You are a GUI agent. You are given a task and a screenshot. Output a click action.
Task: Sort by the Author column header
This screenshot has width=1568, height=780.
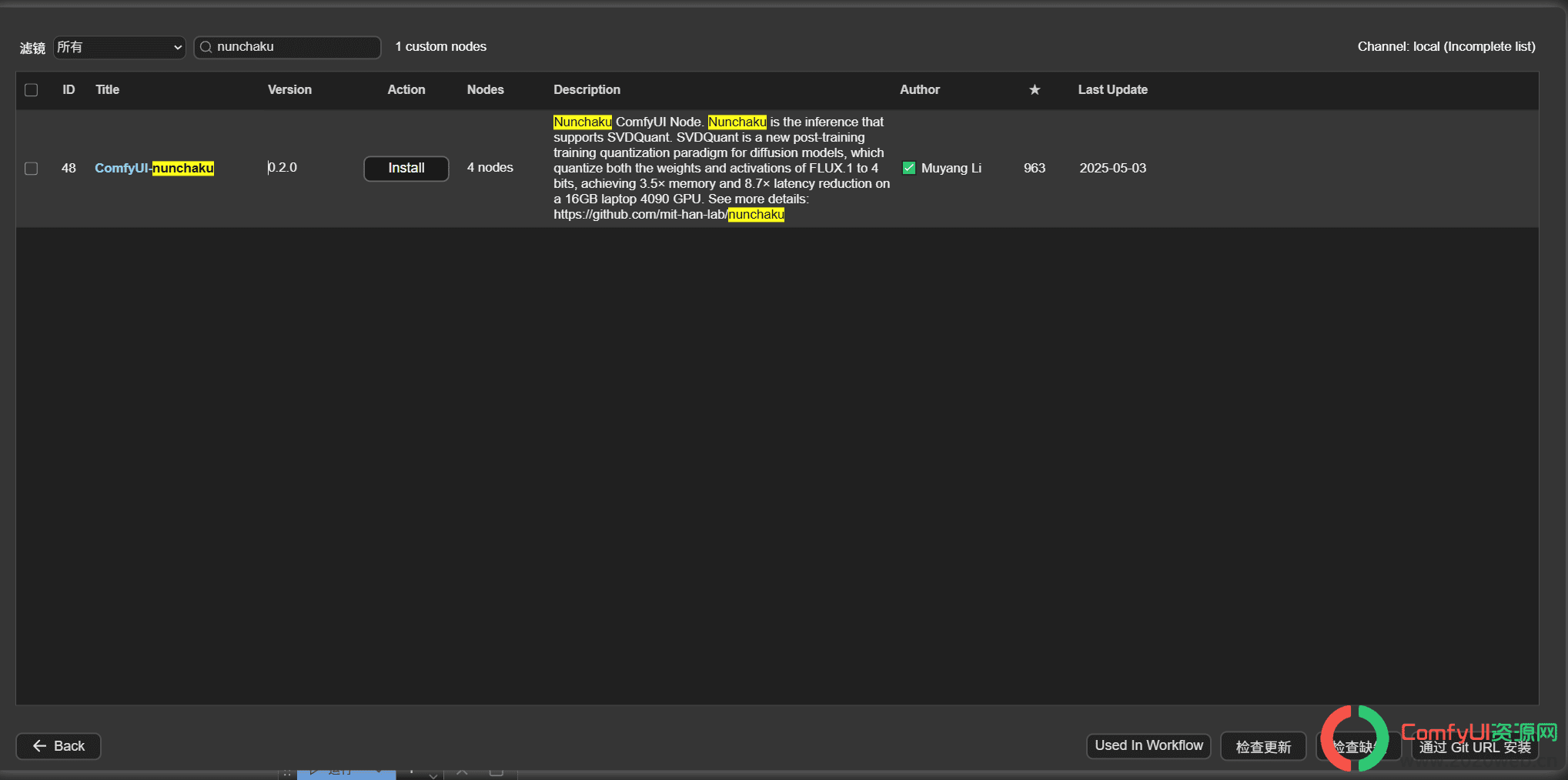pos(920,89)
